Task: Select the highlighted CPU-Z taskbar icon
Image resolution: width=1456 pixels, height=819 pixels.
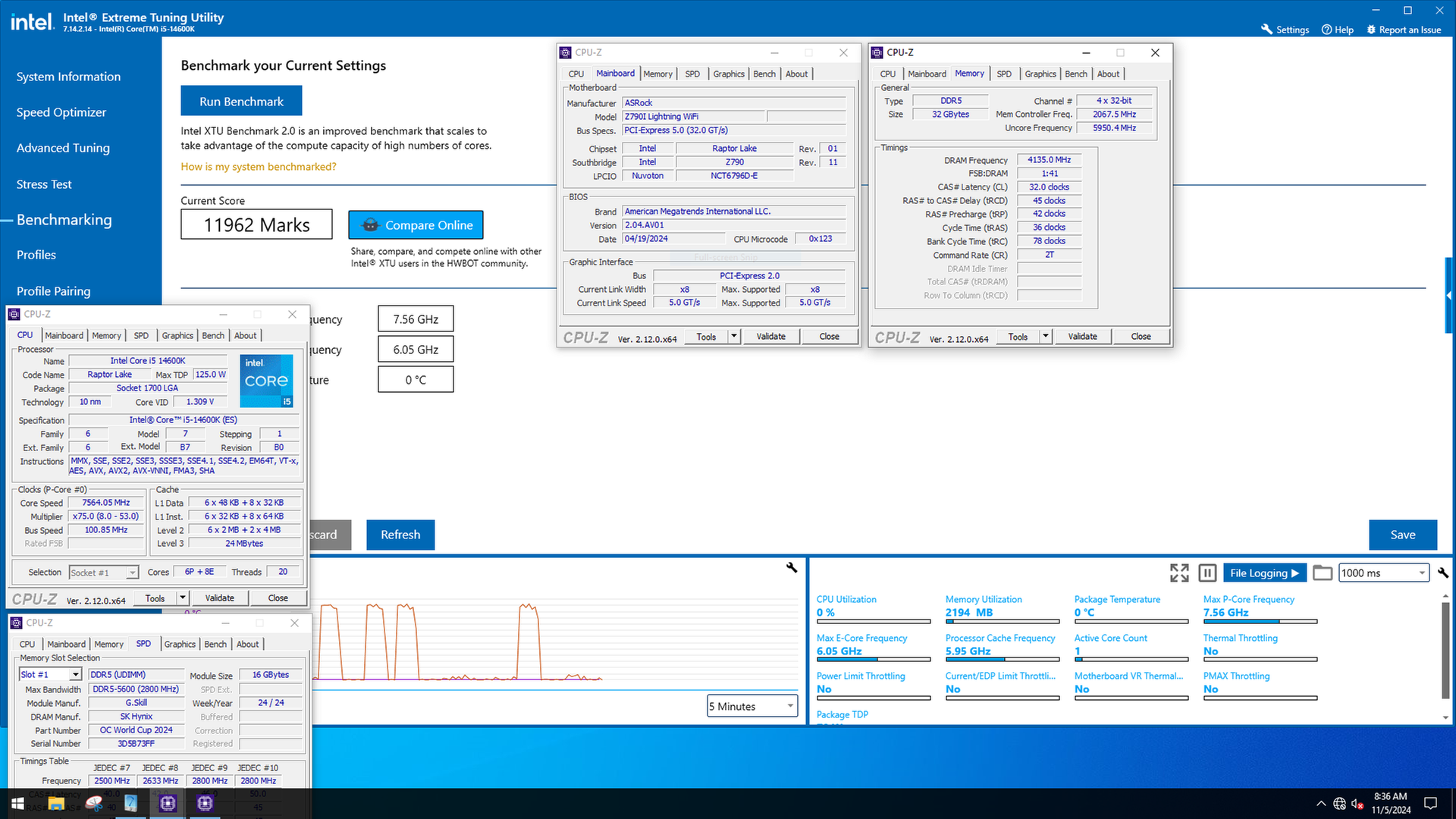Action: [168, 803]
